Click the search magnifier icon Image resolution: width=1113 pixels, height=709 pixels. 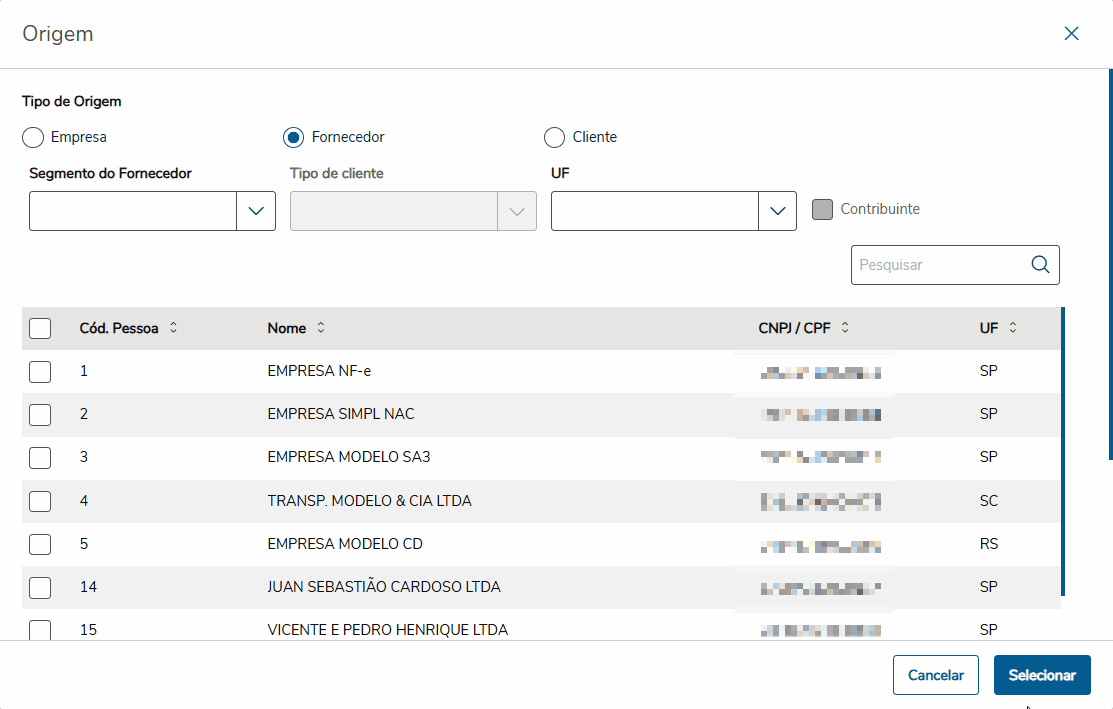tap(1040, 264)
